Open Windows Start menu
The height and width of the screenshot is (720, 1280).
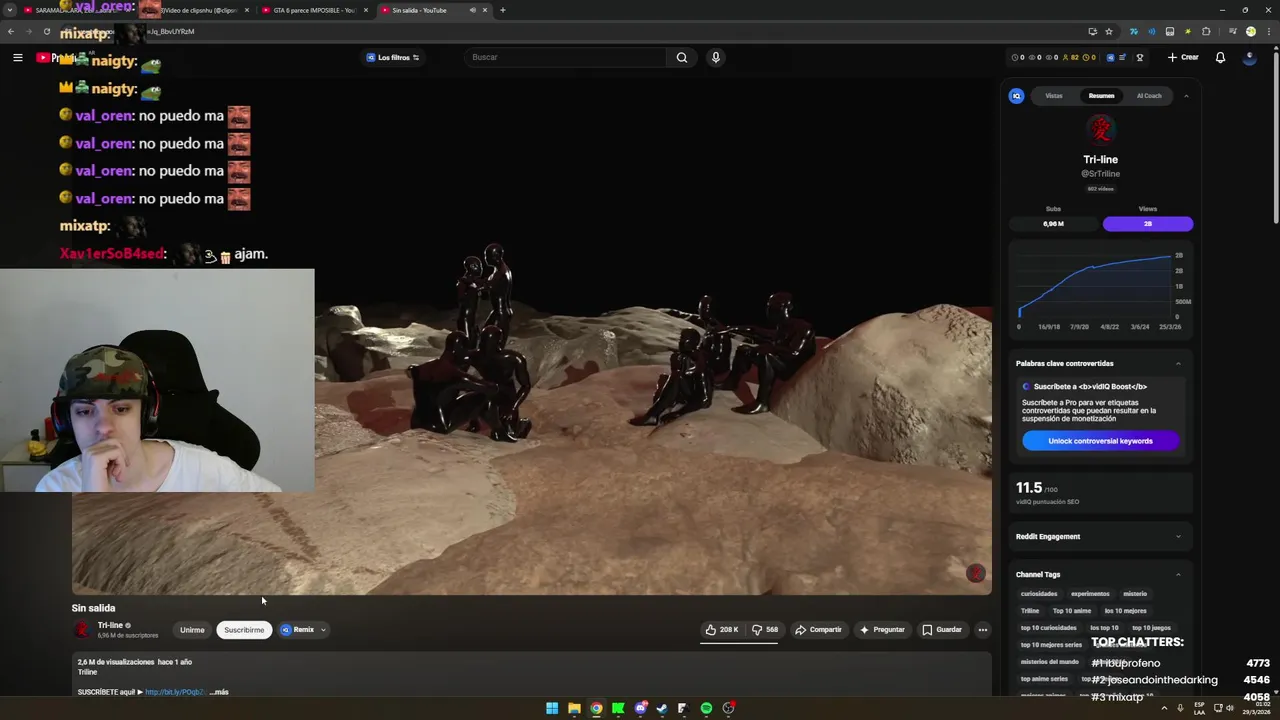coord(552,708)
